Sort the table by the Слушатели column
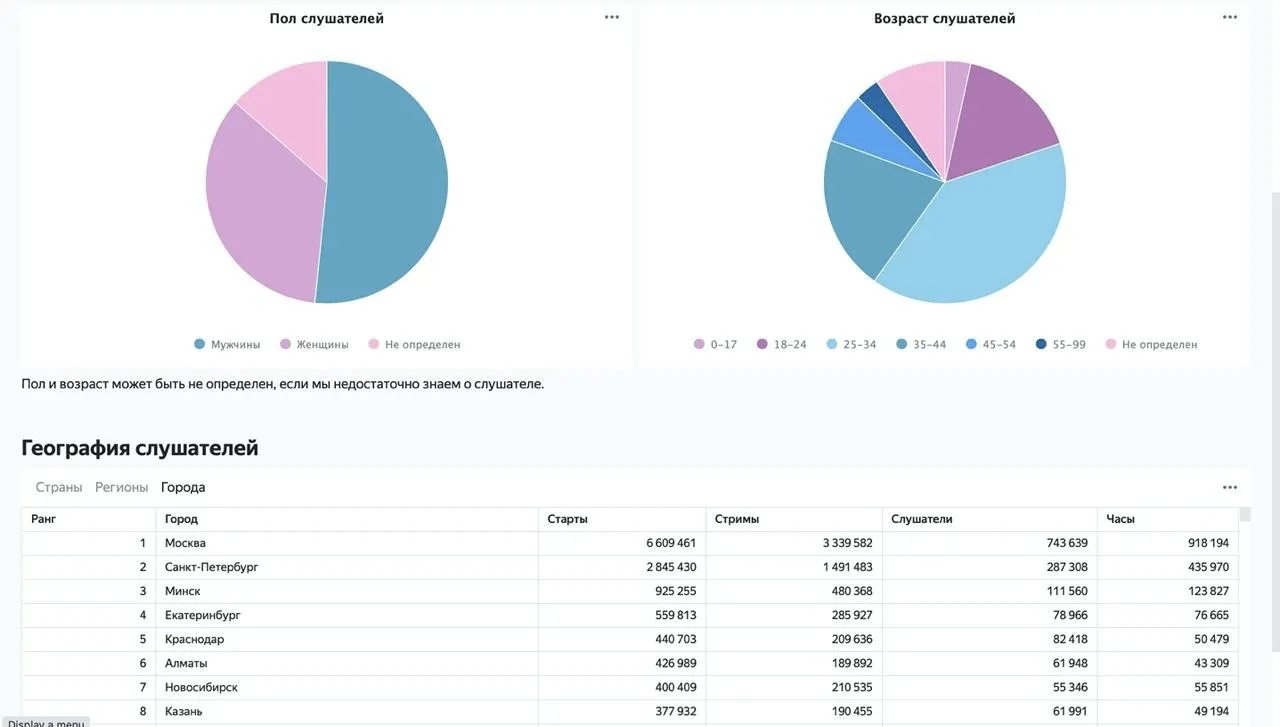This screenshot has width=1280, height=727. pyautogui.click(x=989, y=519)
